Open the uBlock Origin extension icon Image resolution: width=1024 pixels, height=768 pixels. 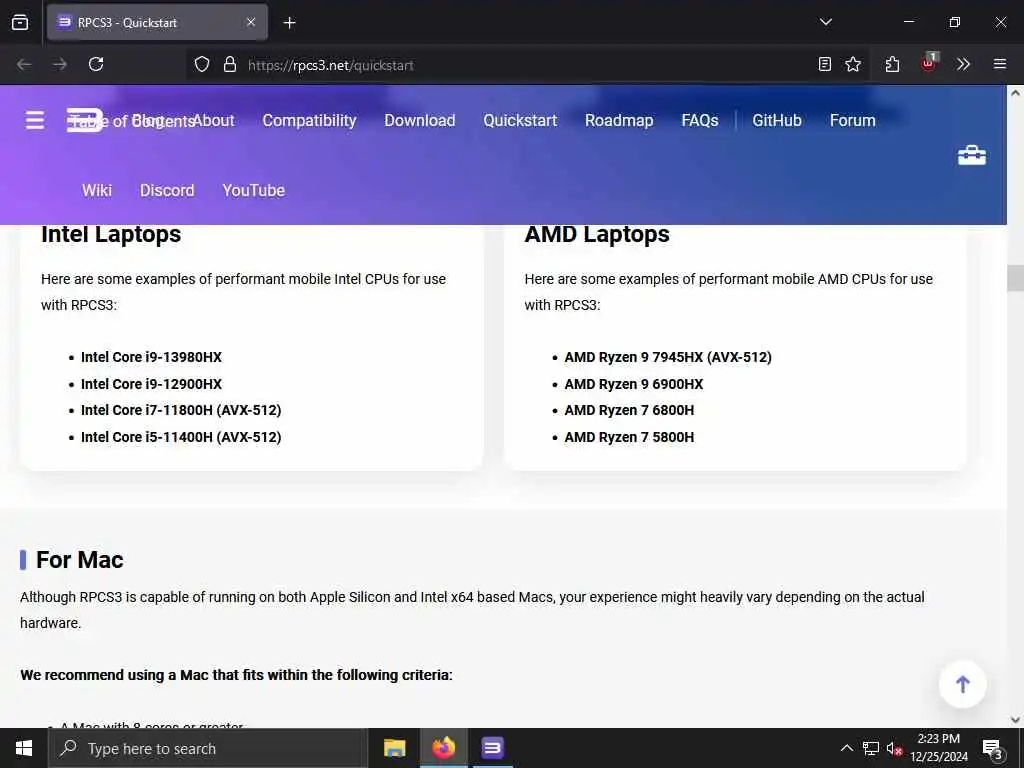point(929,63)
